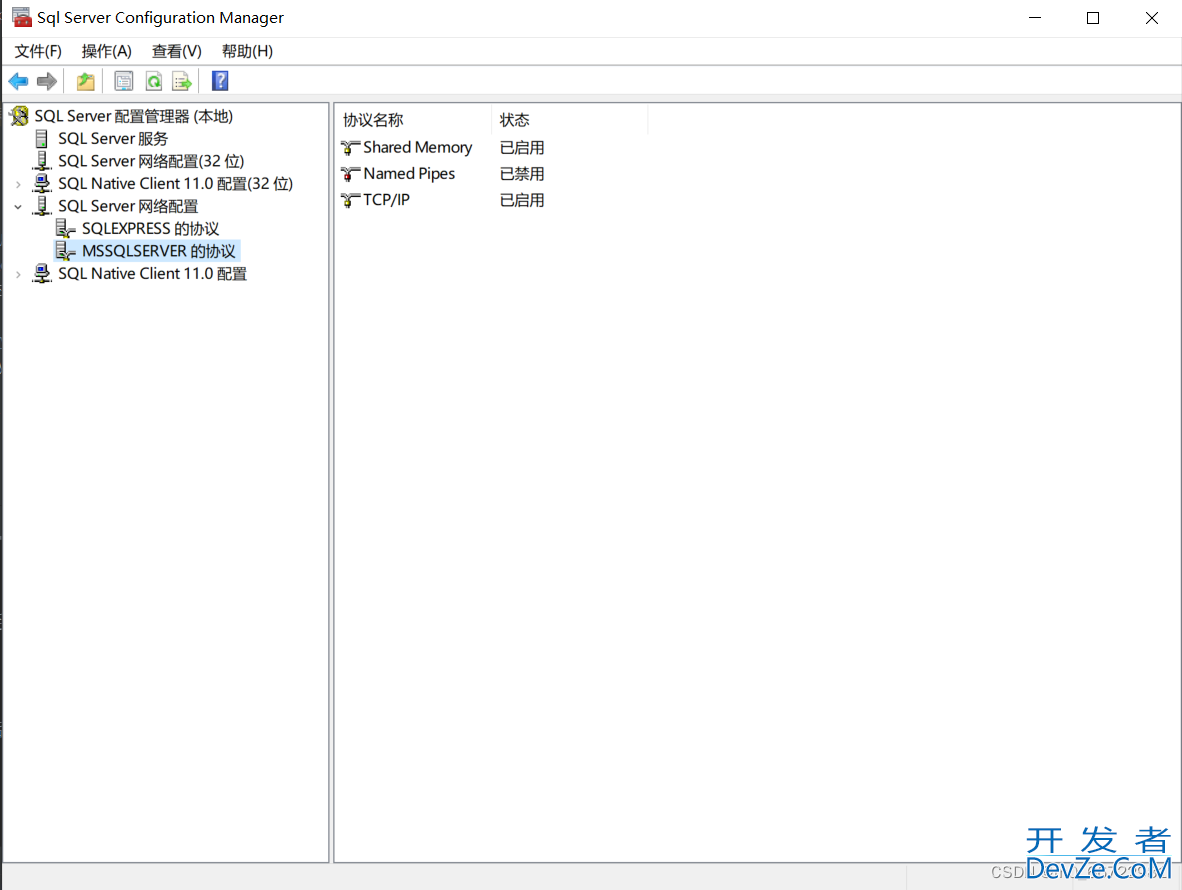Screen dimensions: 1182x890
Task: Open Help with the question mark icon
Action: [220, 81]
